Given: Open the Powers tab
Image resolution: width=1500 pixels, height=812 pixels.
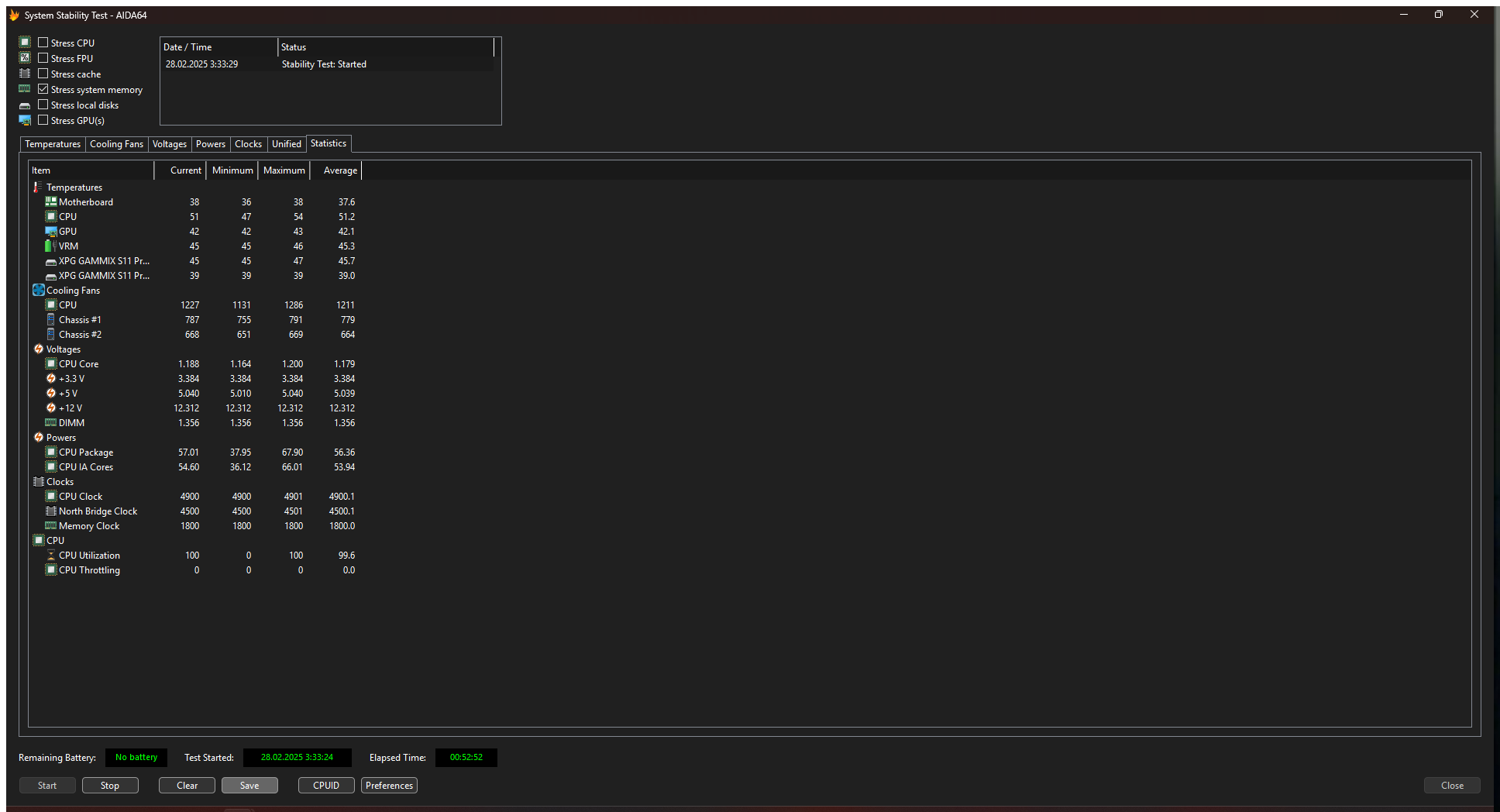Looking at the screenshot, I should point(211,144).
